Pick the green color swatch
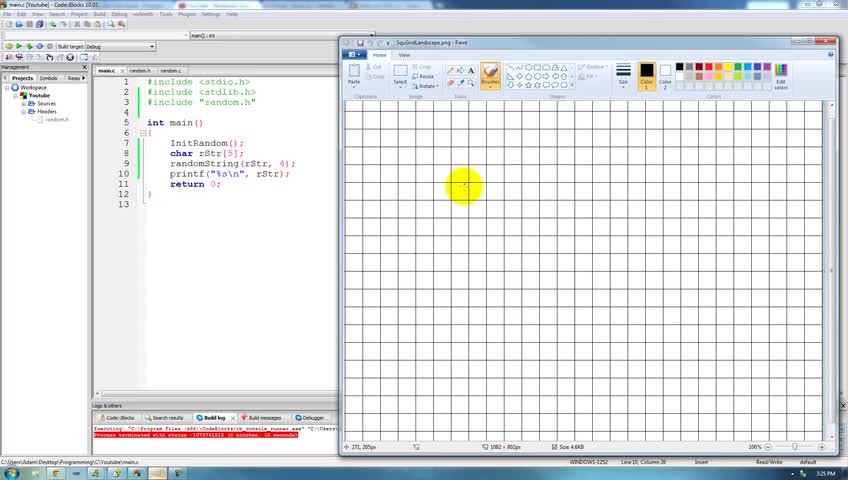 coord(738,66)
